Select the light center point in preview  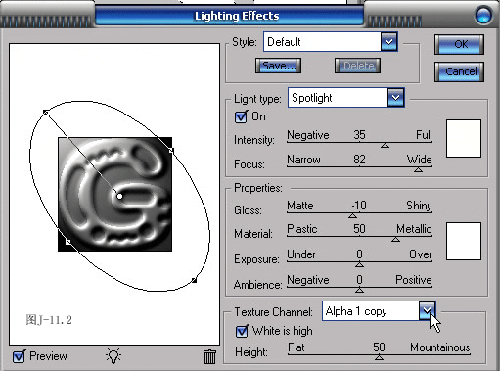(x=119, y=197)
